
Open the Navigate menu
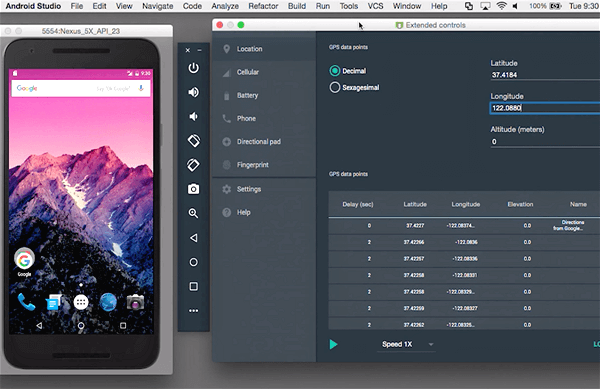(158, 6)
